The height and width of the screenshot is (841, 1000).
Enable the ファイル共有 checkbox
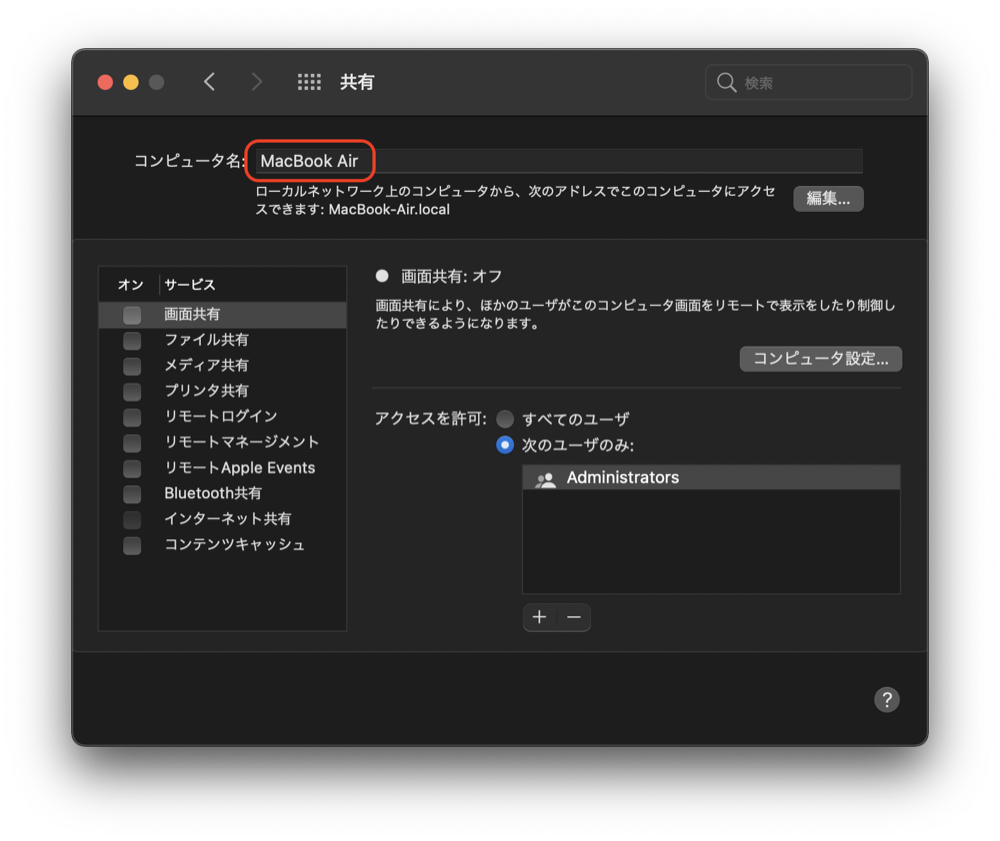click(x=132, y=340)
